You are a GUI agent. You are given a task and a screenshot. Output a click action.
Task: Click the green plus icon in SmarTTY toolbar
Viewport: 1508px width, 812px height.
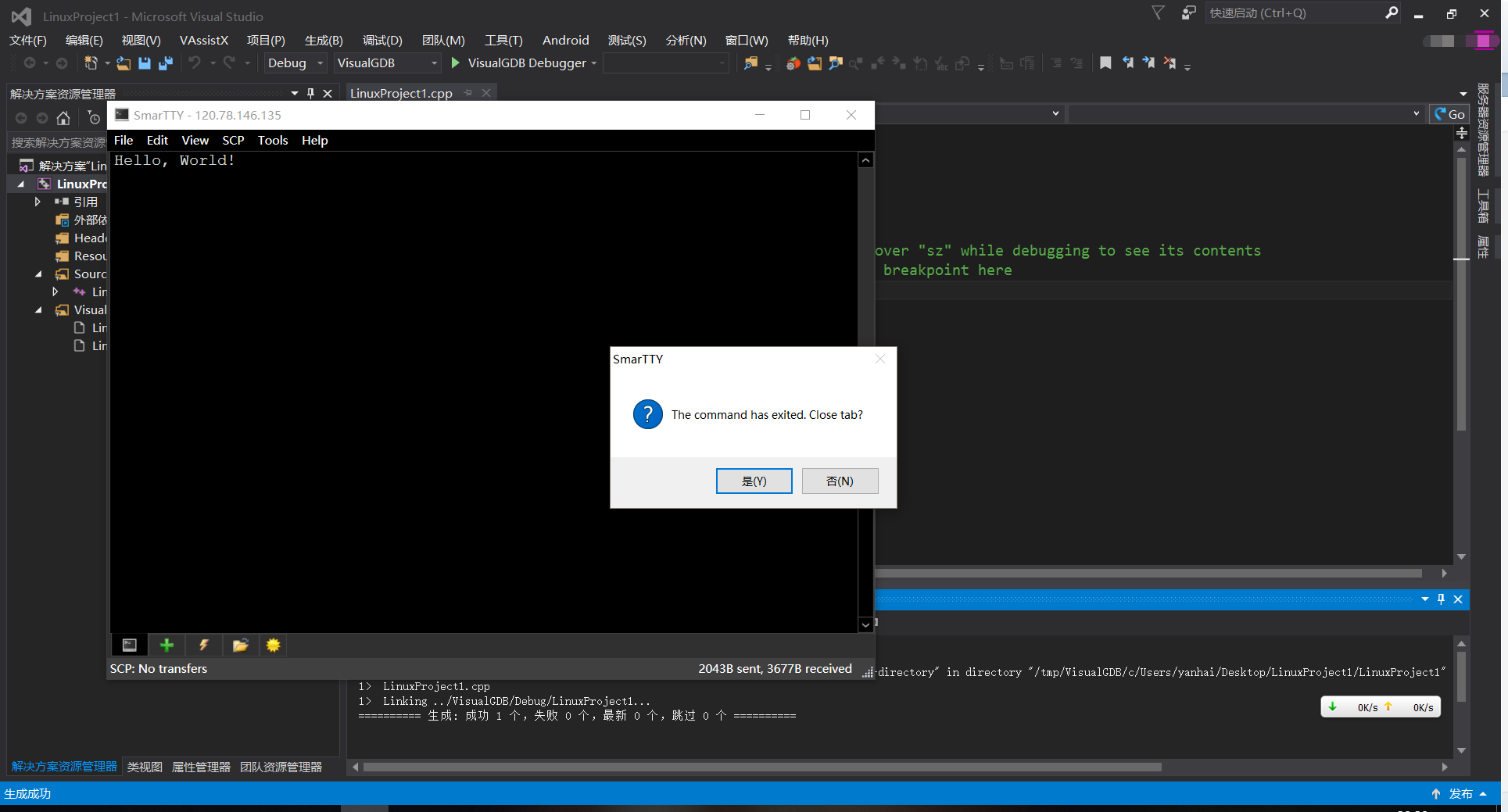167,645
